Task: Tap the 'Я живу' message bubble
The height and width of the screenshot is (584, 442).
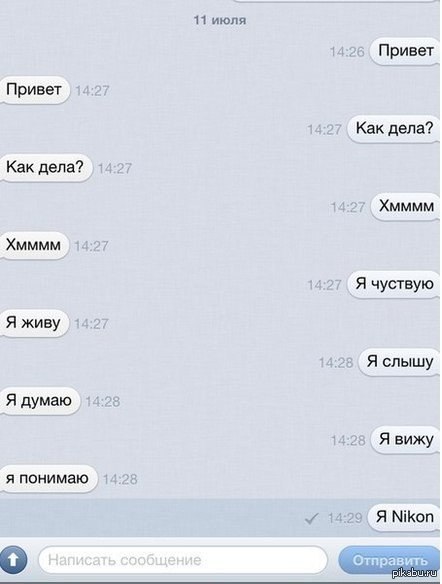Action: (x=34, y=323)
